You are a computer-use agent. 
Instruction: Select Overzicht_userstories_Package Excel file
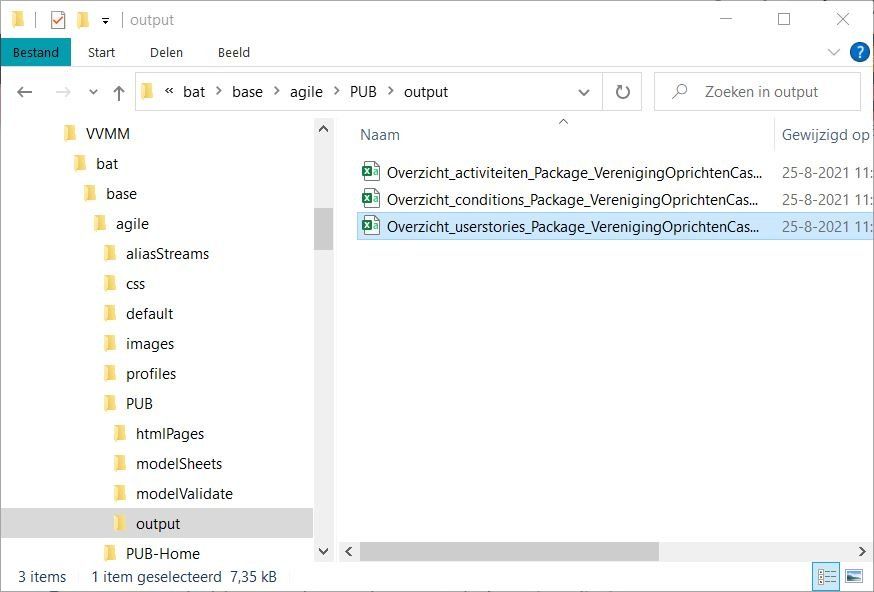pyautogui.click(x=572, y=226)
